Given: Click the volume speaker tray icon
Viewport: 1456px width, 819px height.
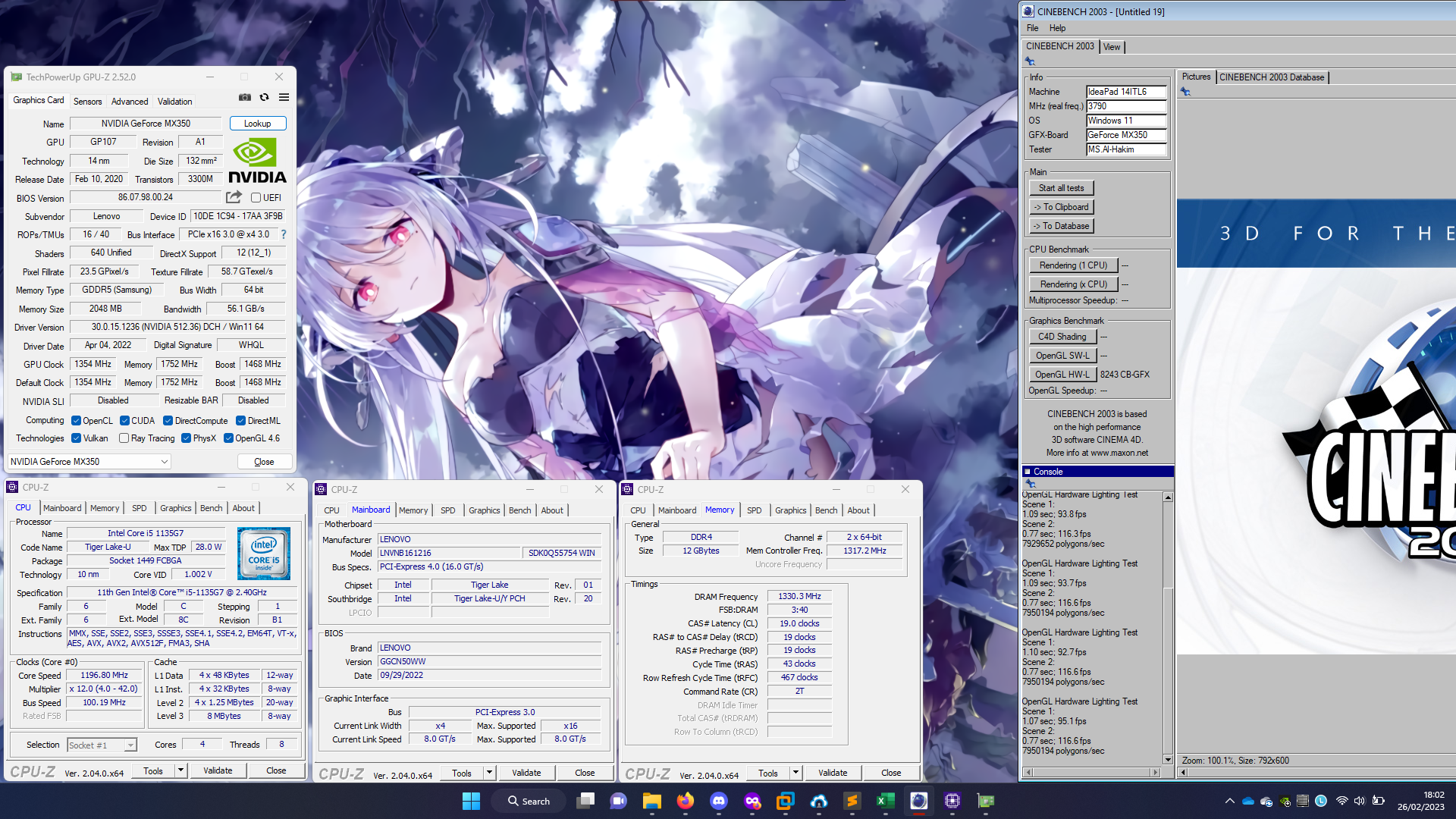Looking at the screenshot, I should 1360,801.
